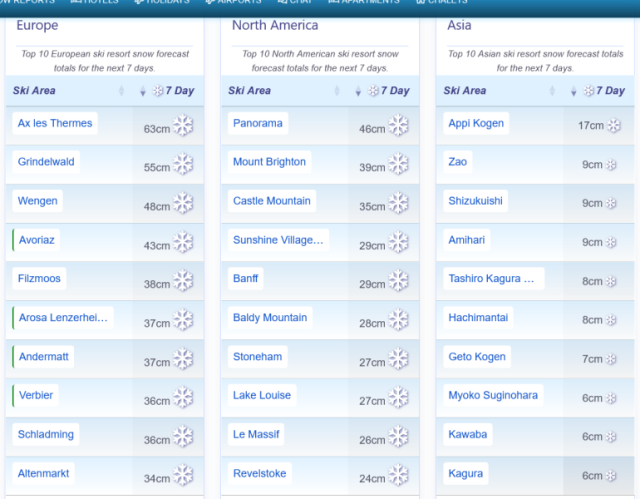Click the Europe section heading
Image resolution: width=640 pixels, height=499 pixels.
(37, 25)
